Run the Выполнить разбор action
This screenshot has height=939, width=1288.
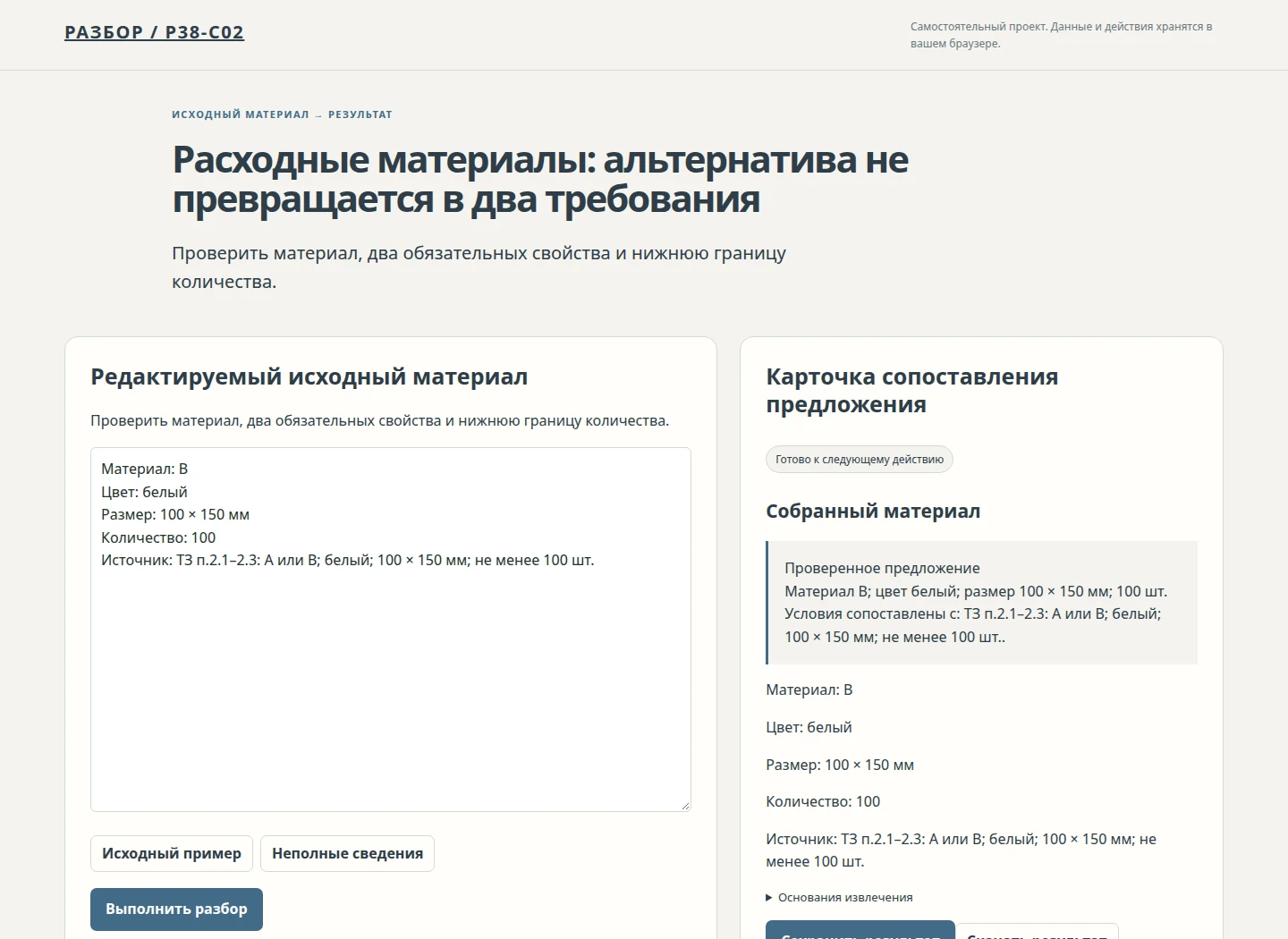[176, 909]
